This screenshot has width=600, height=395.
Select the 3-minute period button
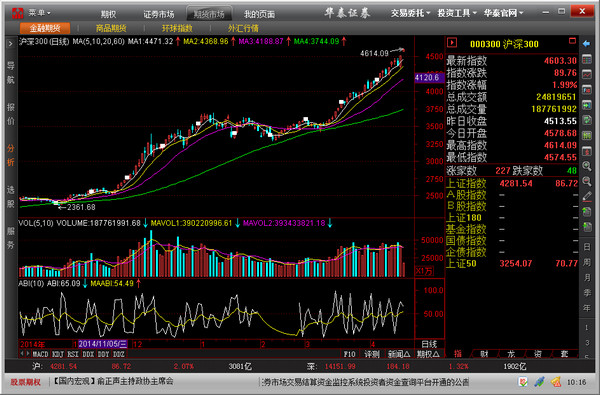(587, 342)
